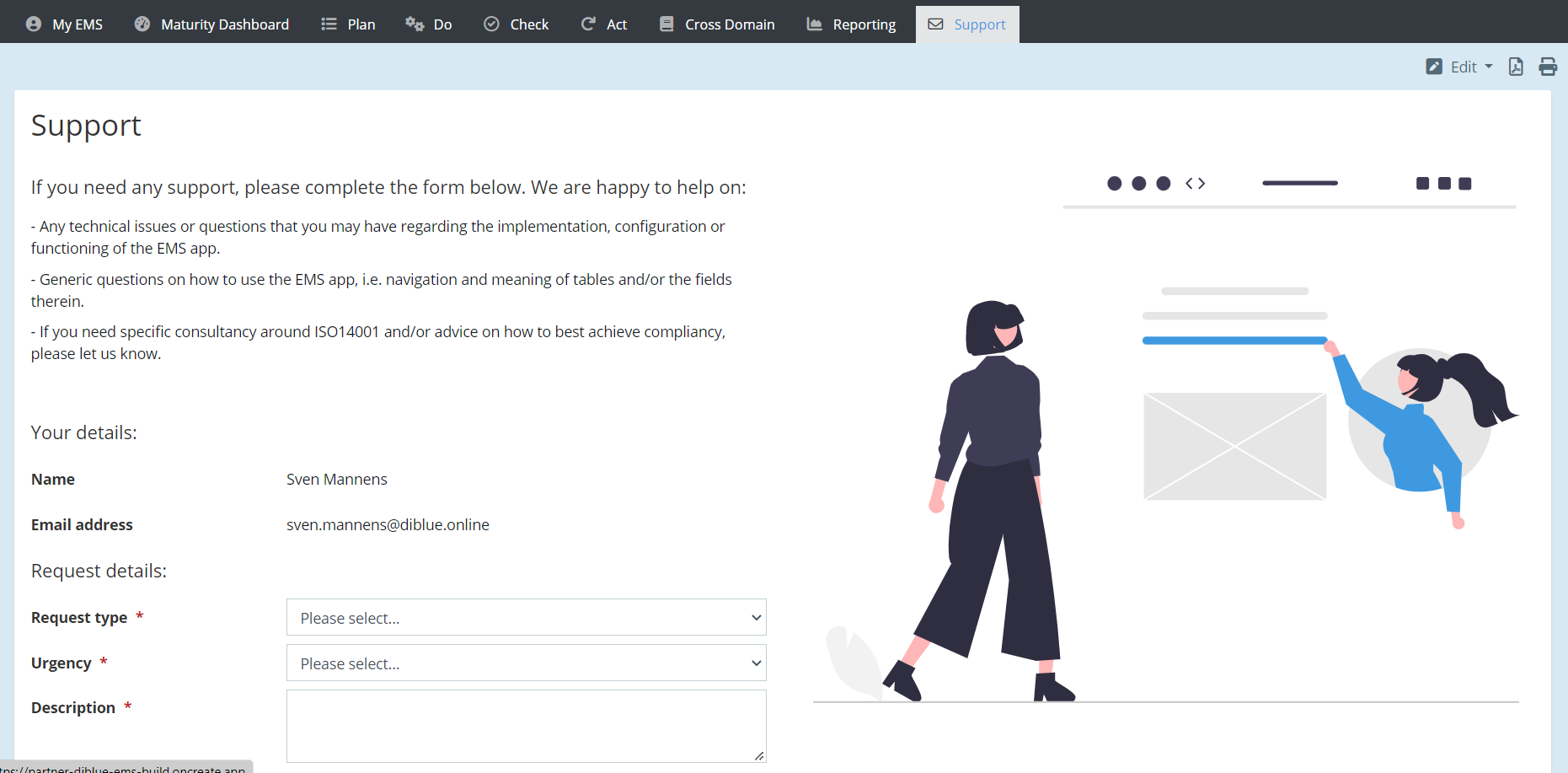The height and width of the screenshot is (773, 1568).
Task: Open the Plan menu item
Action: [361, 24]
